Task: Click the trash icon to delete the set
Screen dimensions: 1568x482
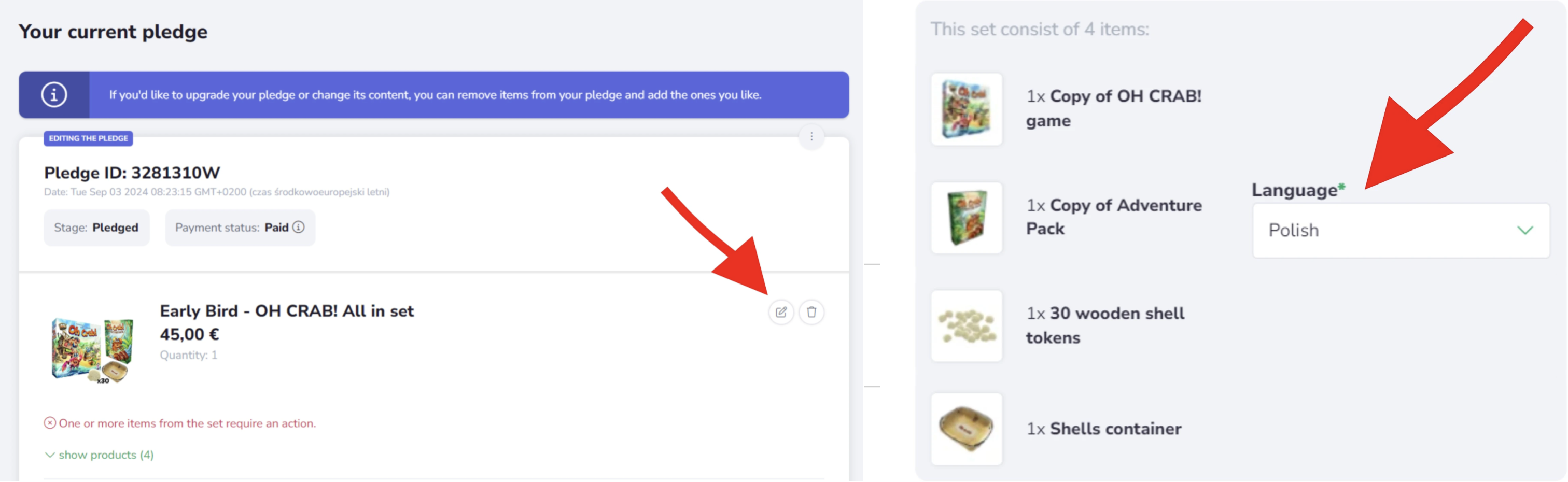Action: 811,312
